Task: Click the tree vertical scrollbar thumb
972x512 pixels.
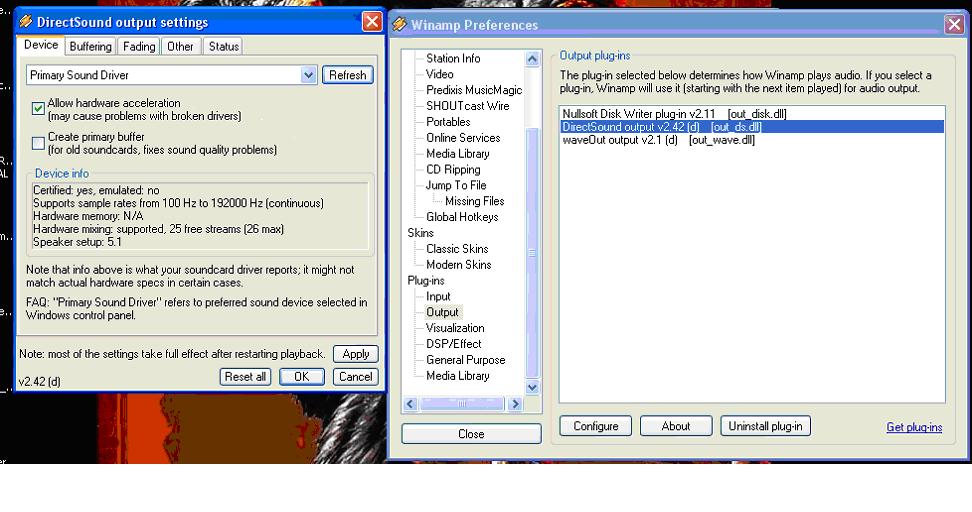Action: (x=532, y=253)
